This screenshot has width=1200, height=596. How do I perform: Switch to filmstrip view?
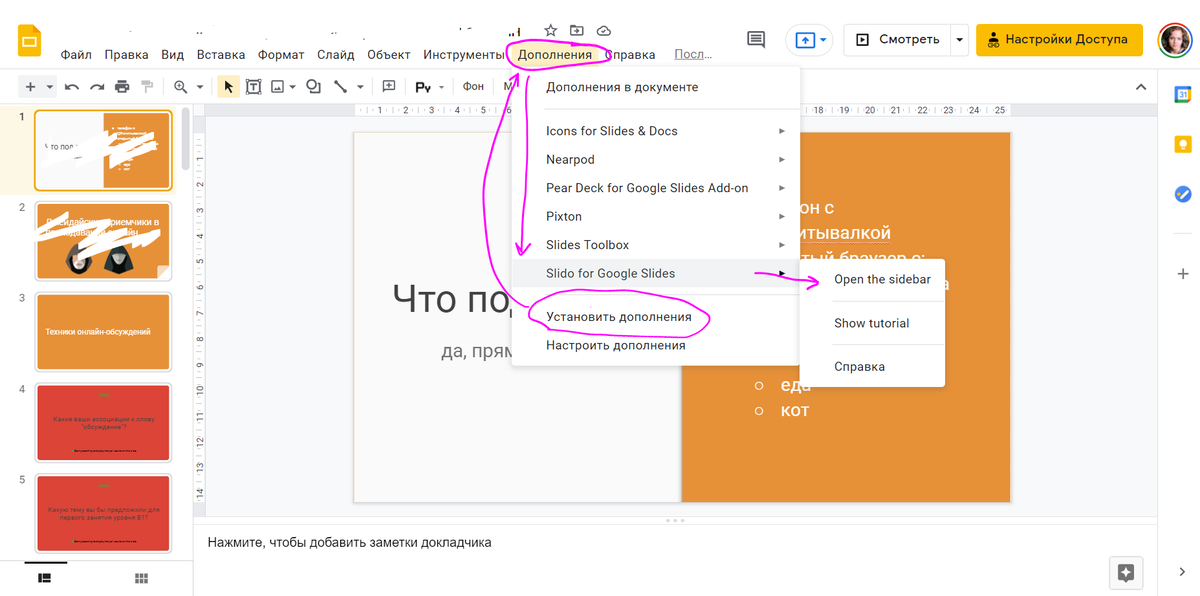[45, 578]
